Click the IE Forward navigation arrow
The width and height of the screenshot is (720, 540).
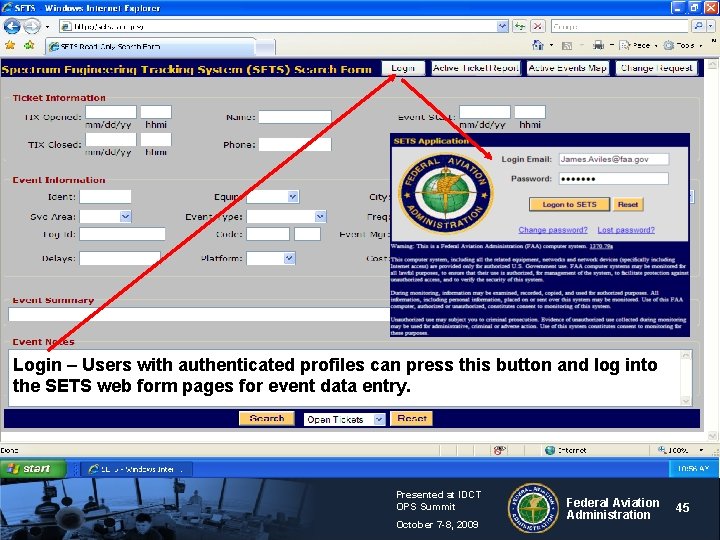(x=31, y=26)
